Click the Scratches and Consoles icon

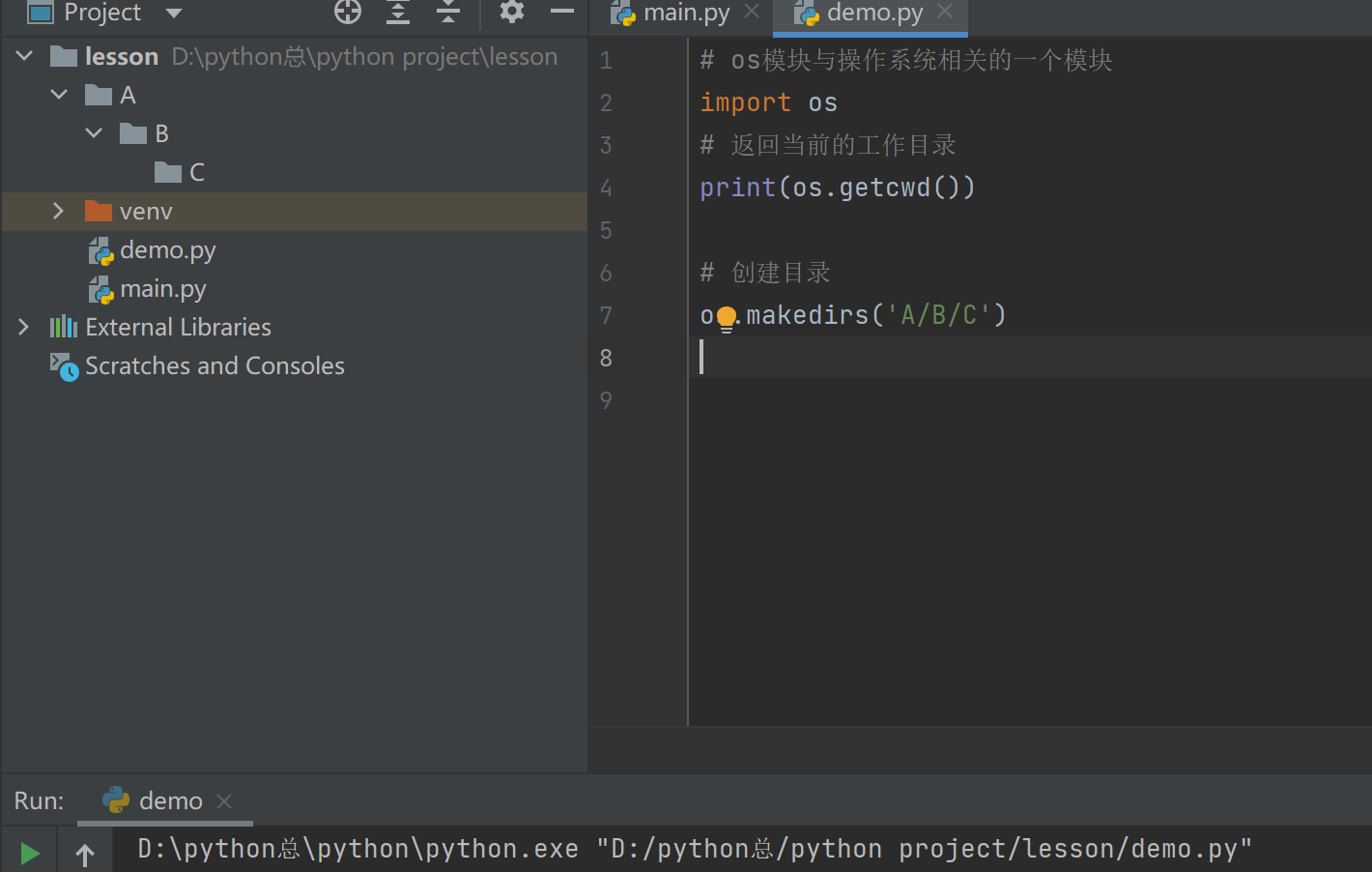[64, 366]
